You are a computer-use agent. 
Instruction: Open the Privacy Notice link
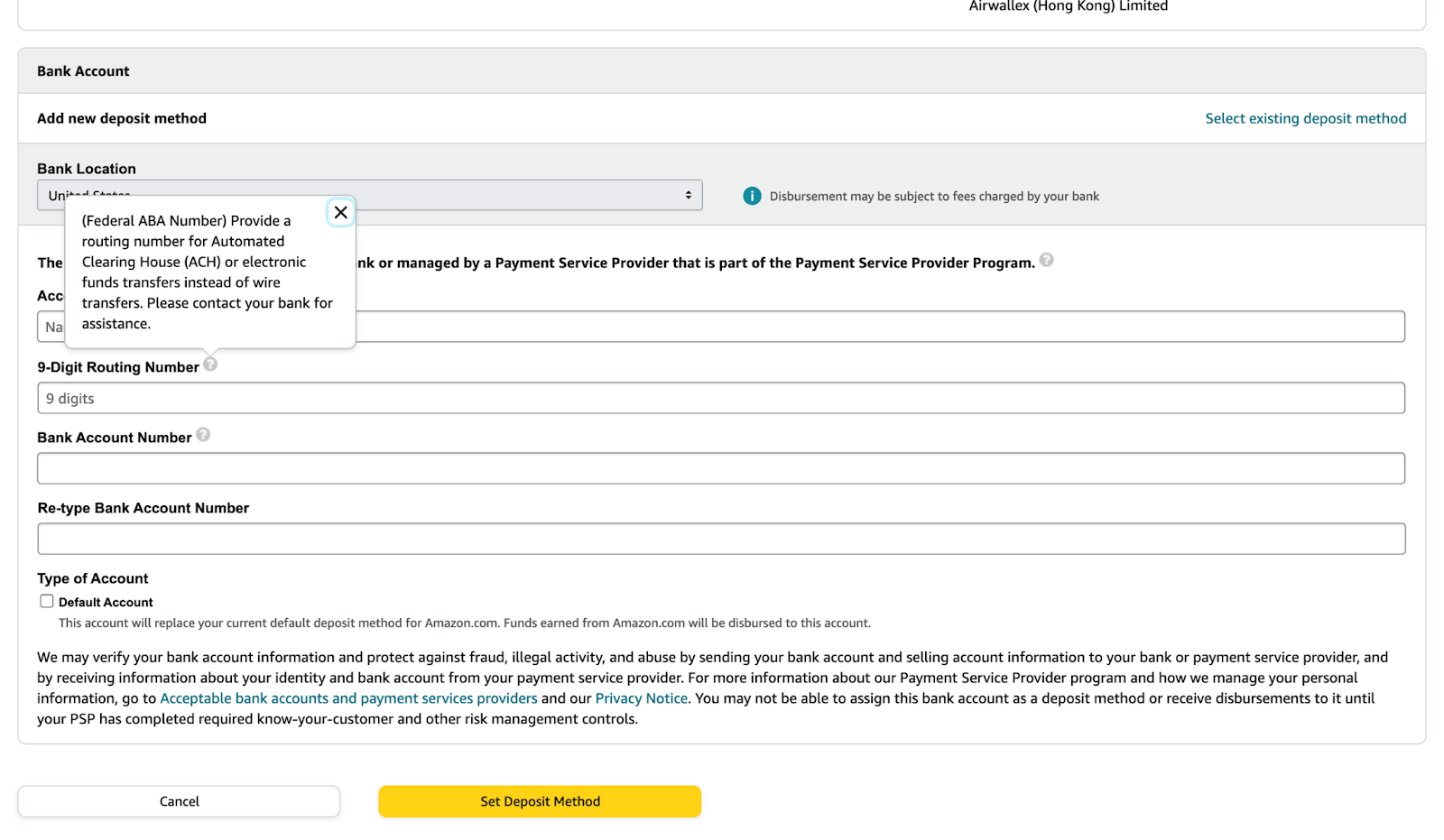pos(641,699)
